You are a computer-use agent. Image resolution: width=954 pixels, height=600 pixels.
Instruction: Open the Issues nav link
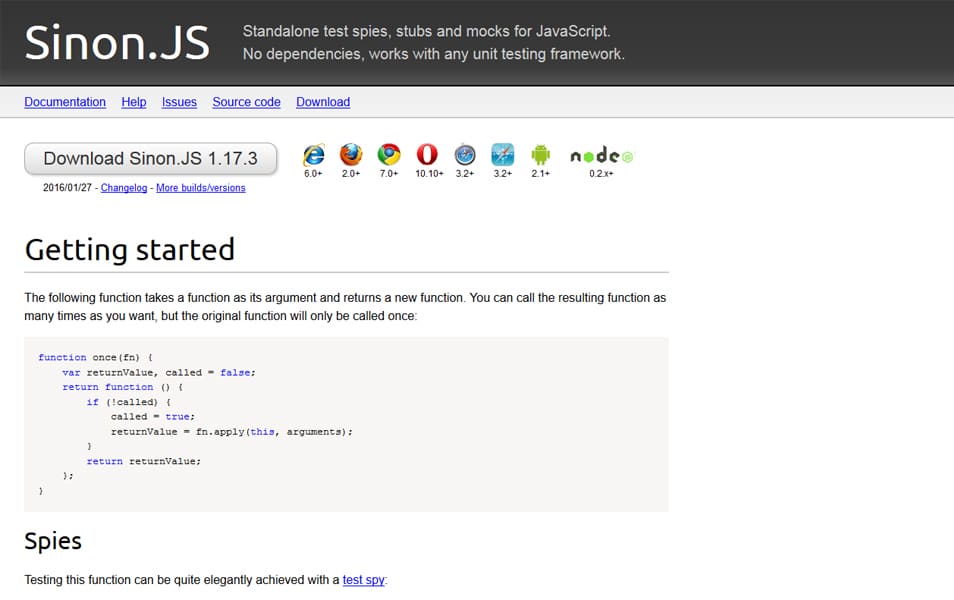(179, 102)
